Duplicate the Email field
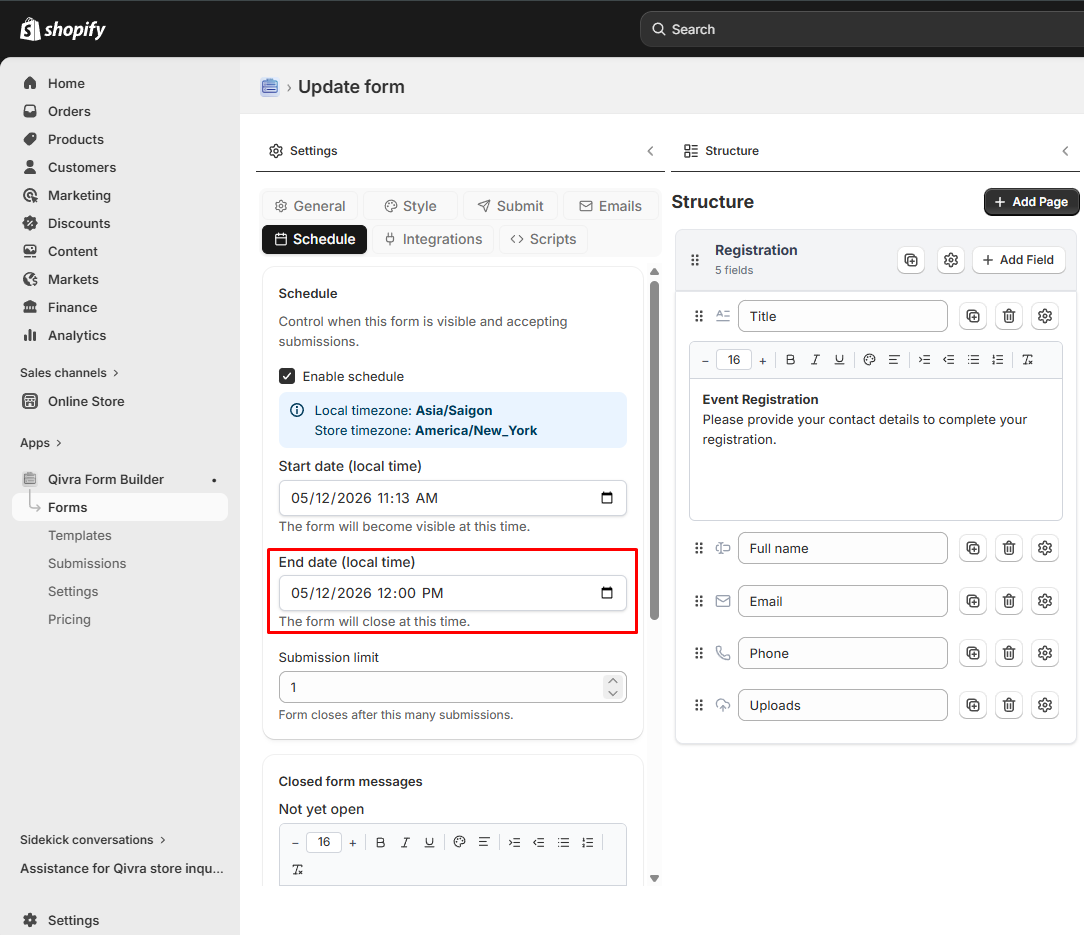 coord(973,601)
